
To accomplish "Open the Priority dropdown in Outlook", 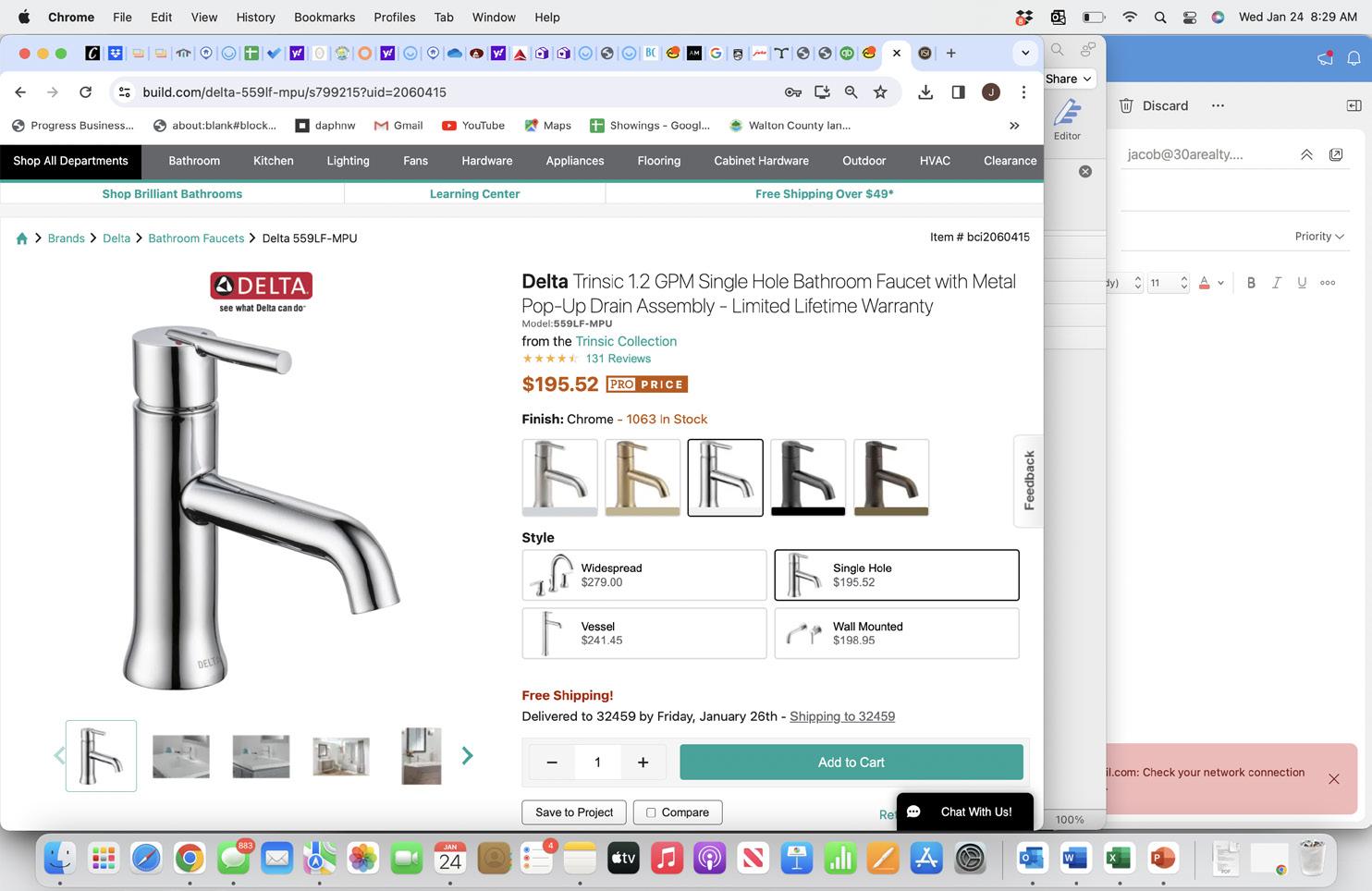I will [x=1319, y=237].
